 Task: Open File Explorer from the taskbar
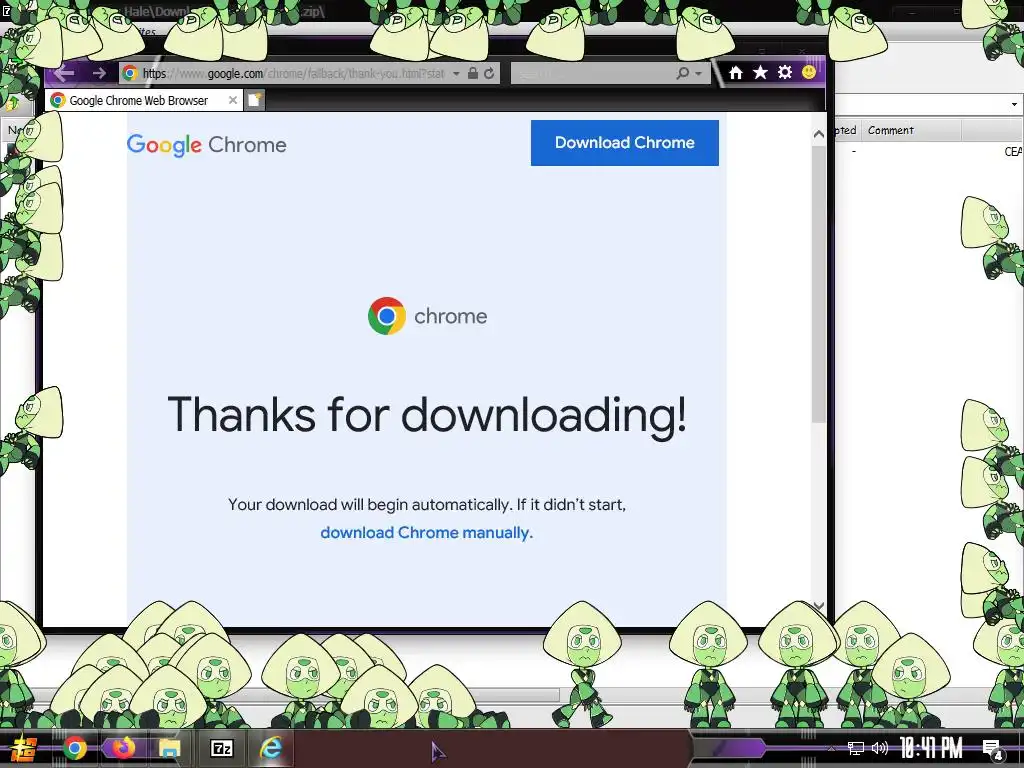click(x=170, y=748)
